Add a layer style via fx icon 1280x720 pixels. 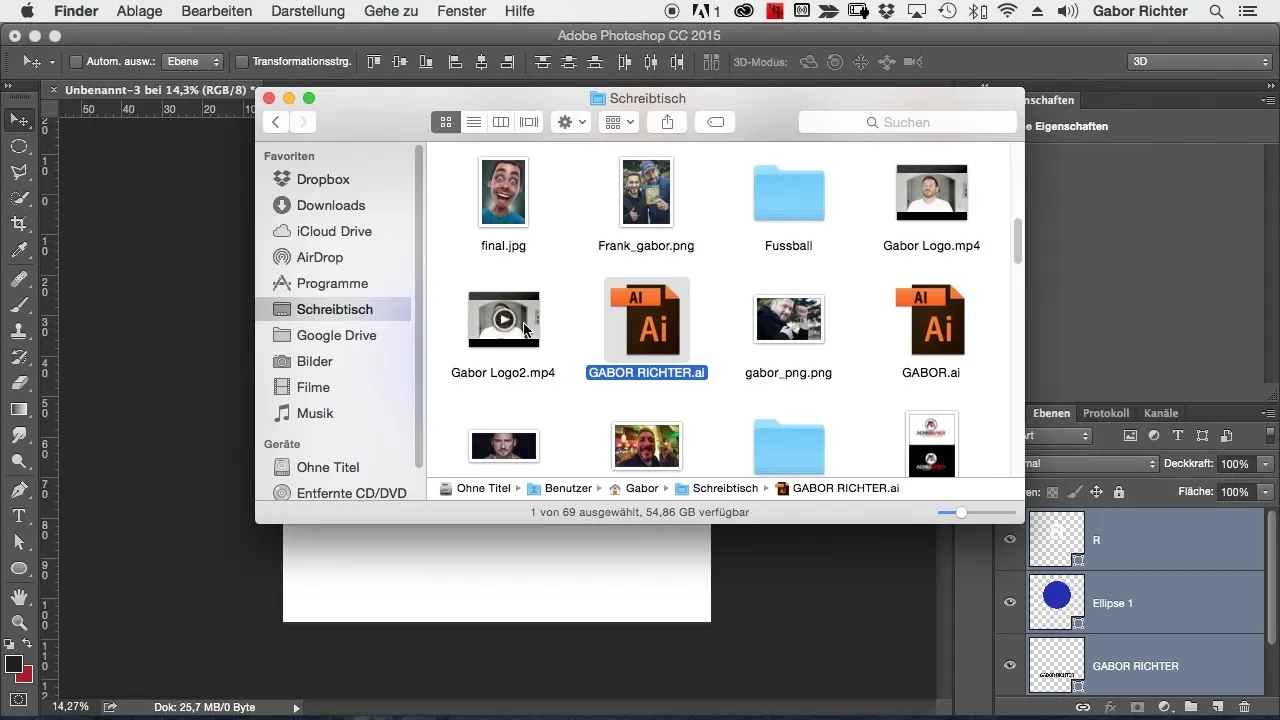pyautogui.click(x=1110, y=707)
